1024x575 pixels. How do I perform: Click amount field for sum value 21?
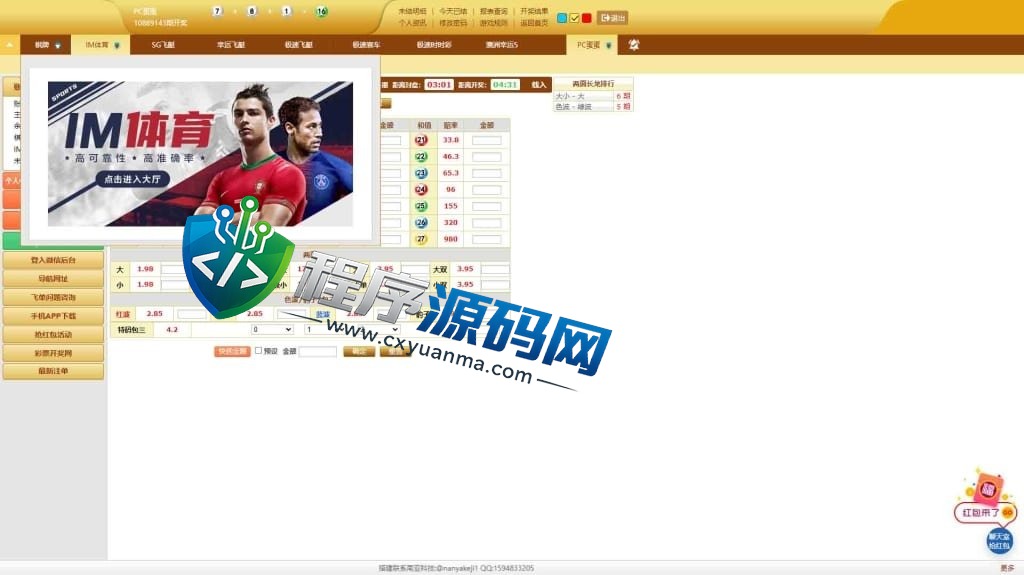[x=487, y=140]
